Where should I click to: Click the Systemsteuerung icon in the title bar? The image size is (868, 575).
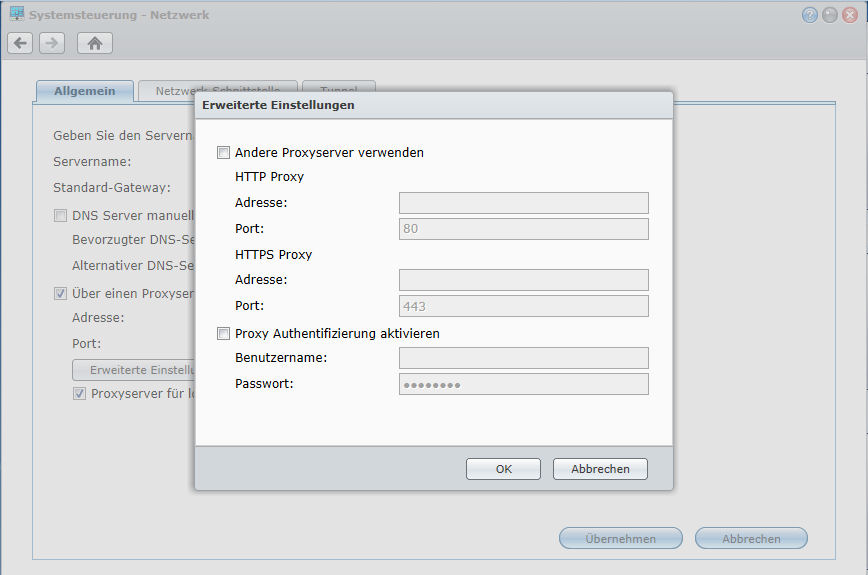pyautogui.click(x=16, y=15)
